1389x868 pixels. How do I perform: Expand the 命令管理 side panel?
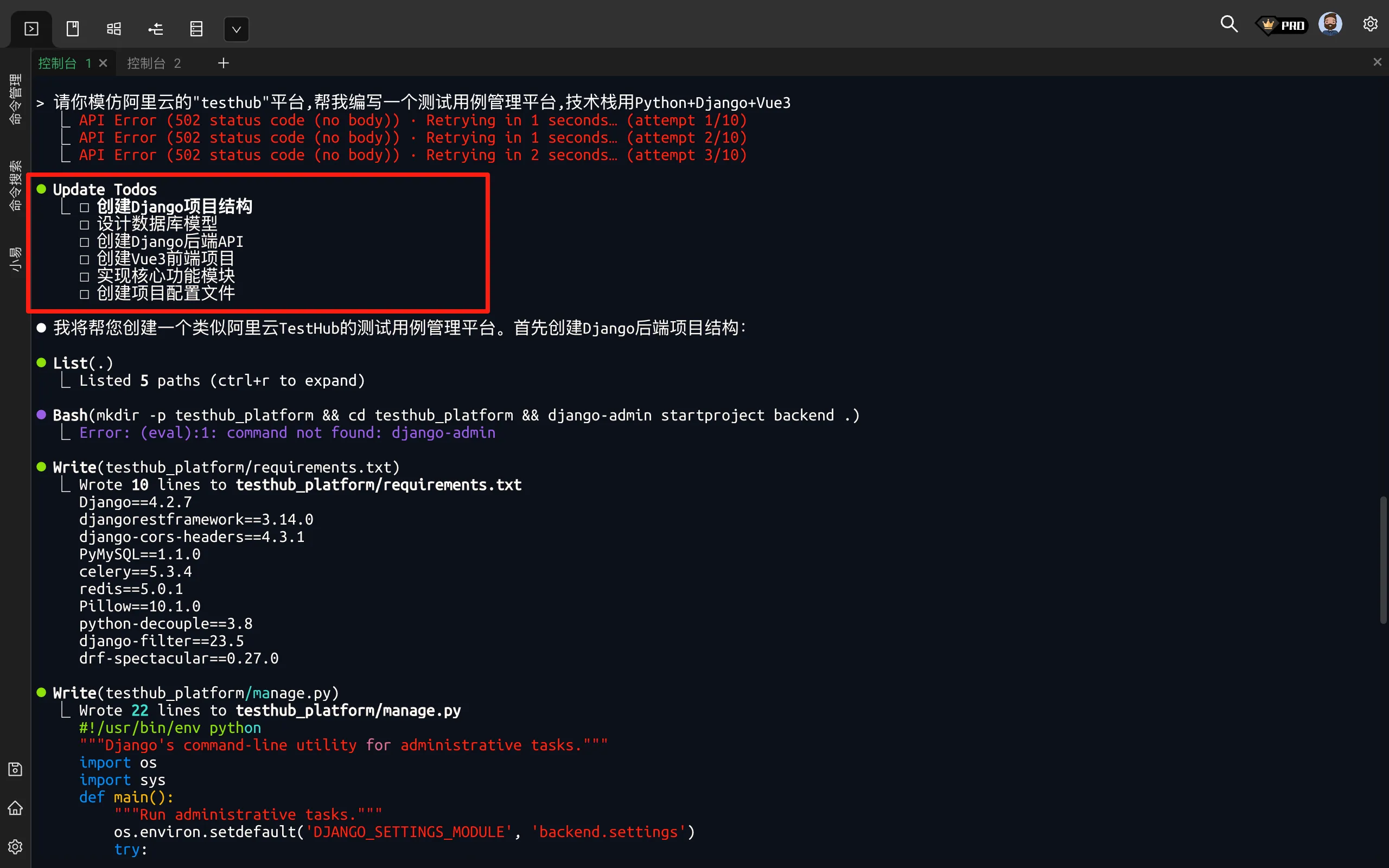(16, 99)
